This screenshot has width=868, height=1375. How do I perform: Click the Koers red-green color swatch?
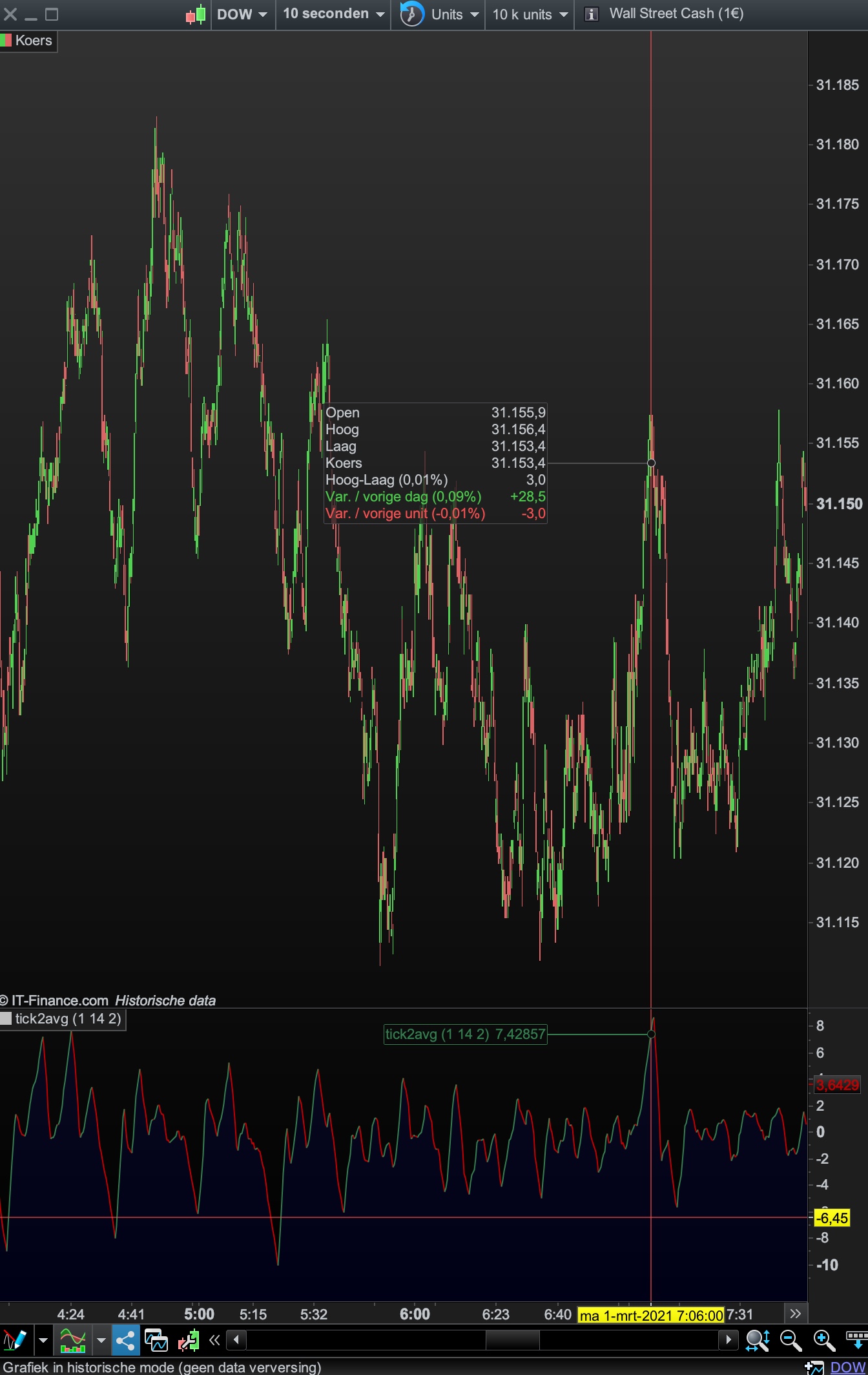click(6, 41)
